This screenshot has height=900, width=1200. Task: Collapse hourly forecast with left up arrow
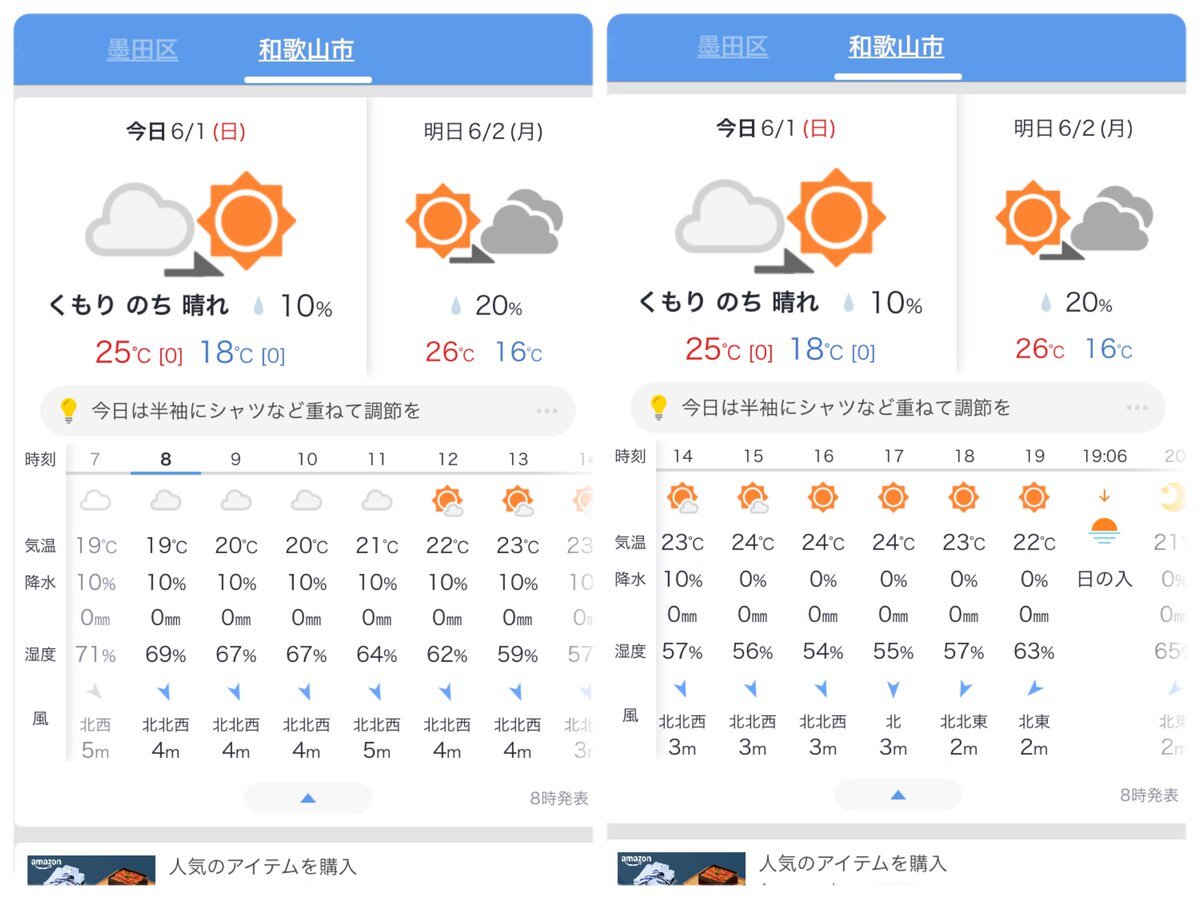(308, 798)
